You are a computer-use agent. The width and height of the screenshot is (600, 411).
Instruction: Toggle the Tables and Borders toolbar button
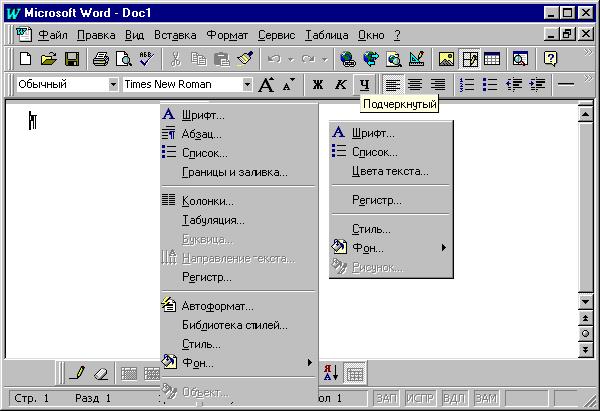tap(469, 59)
